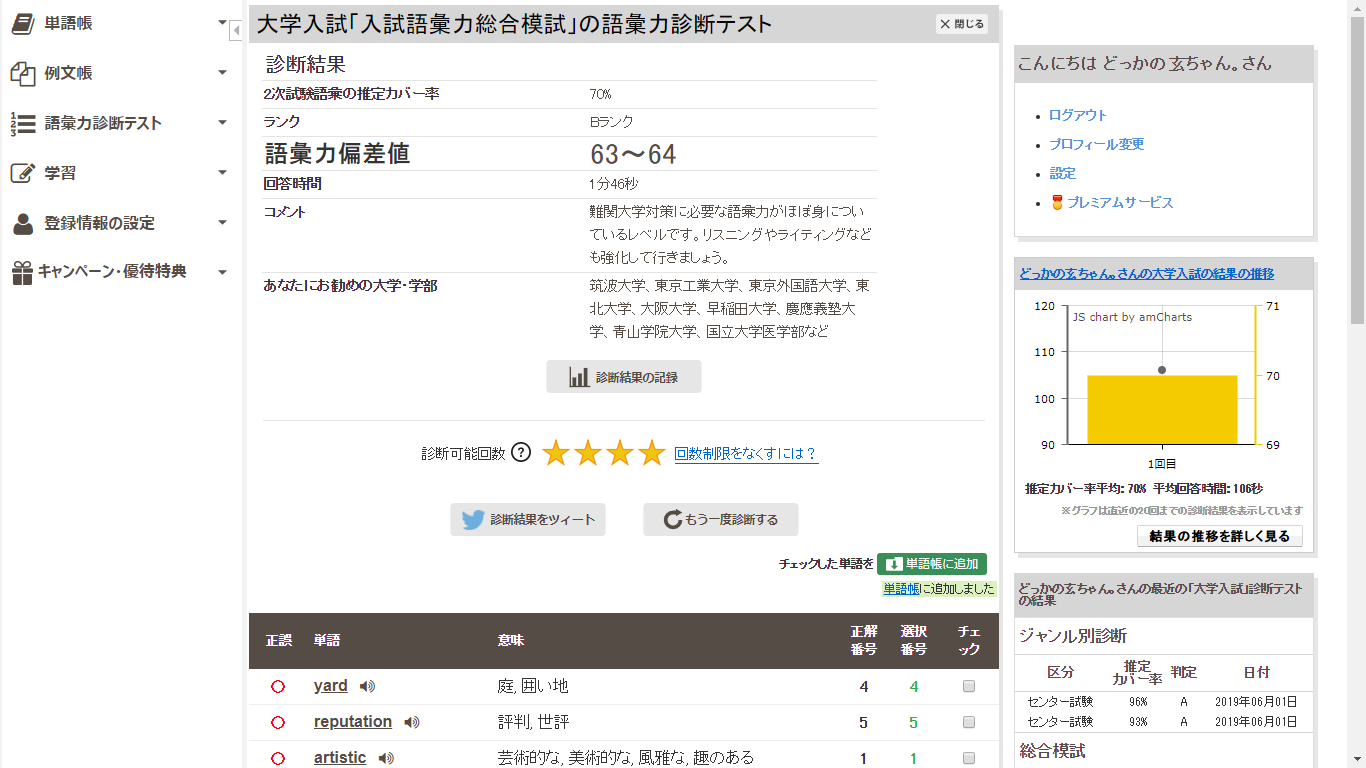Select the checkbox for artistic
Viewport: 1366px width, 768px height.
[x=968, y=758]
